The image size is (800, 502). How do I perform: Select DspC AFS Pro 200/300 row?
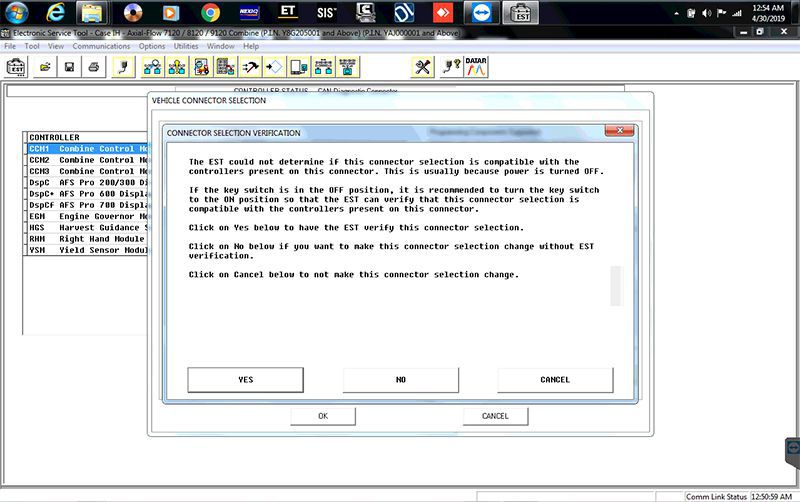[87, 182]
